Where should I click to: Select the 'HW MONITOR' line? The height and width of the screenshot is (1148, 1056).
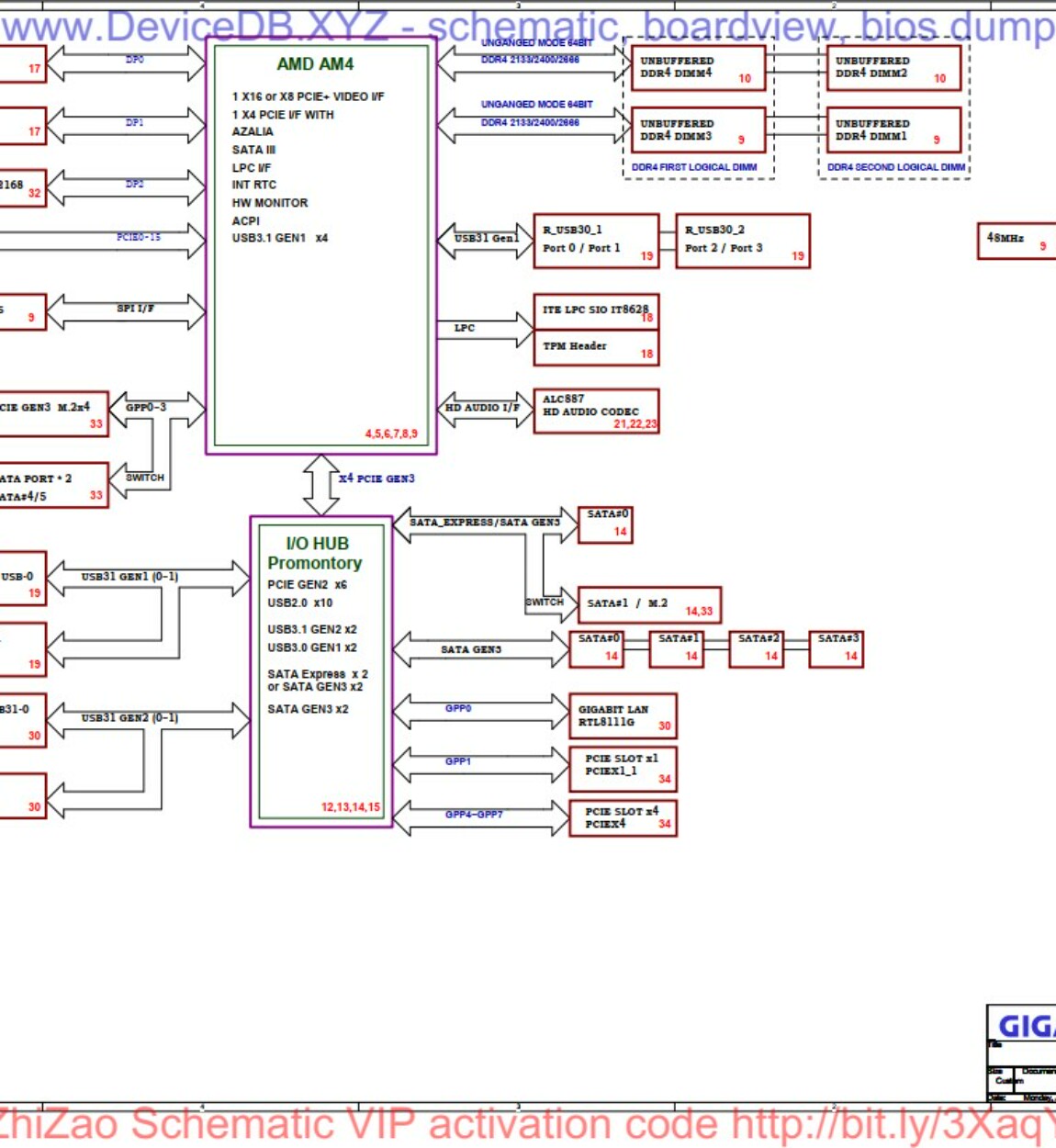(270, 203)
